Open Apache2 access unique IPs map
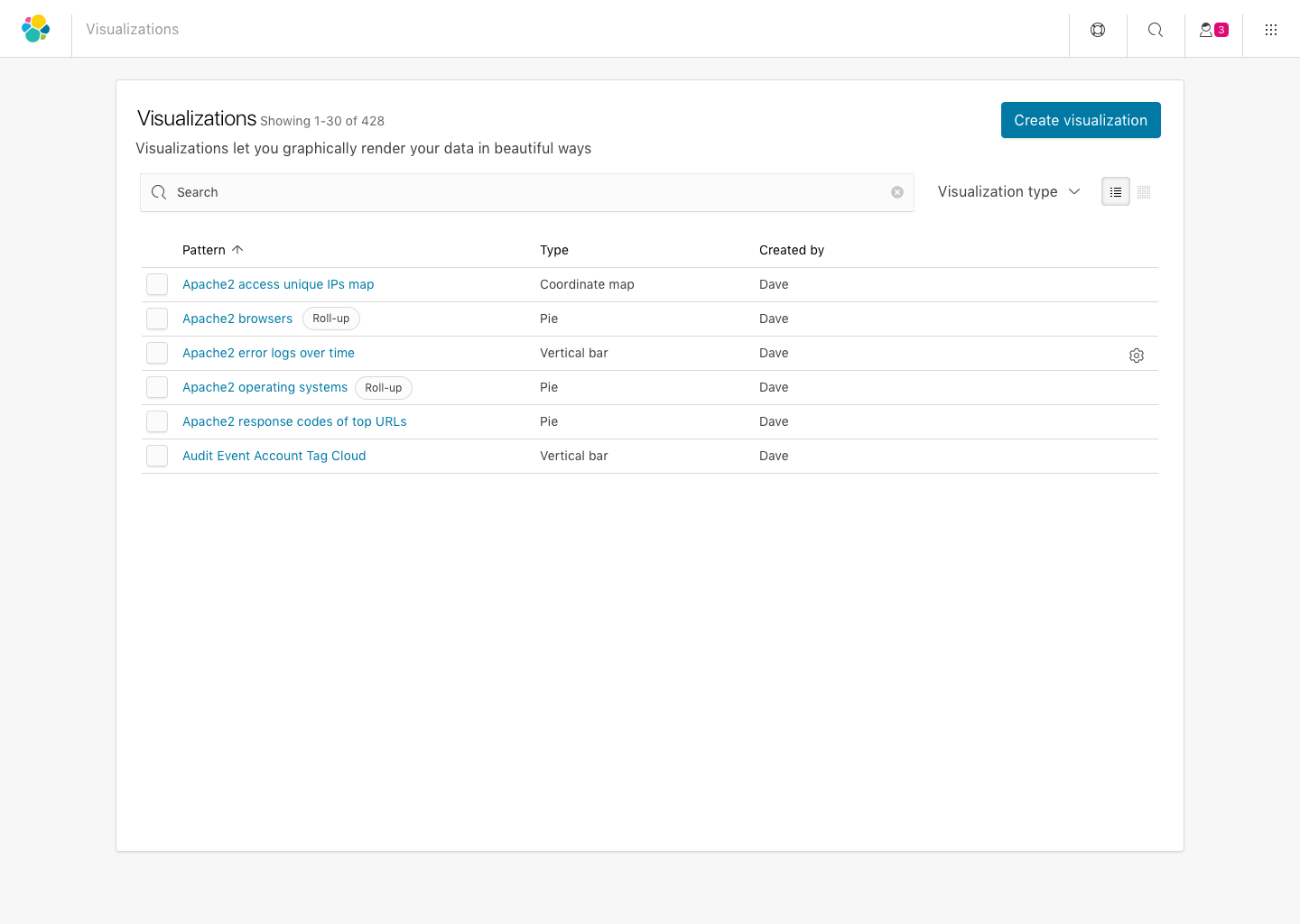1300x924 pixels. 278,284
